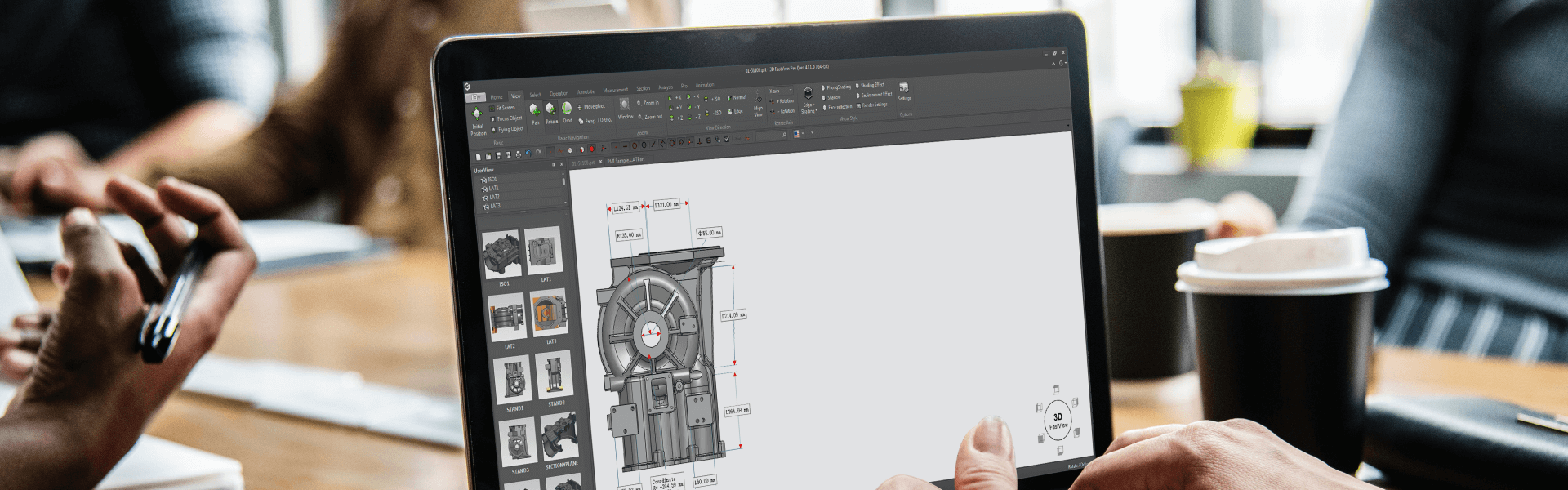The height and width of the screenshot is (490, 1568).
Task: Toggle the Phong Shading option
Action: (x=837, y=87)
